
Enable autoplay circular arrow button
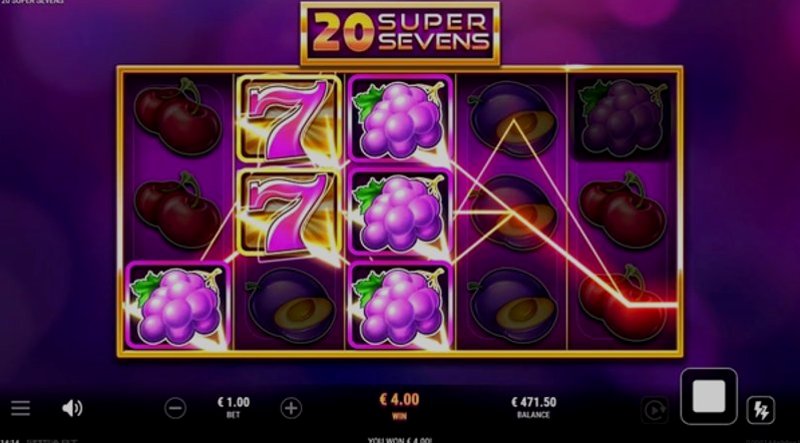(x=655, y=410)
